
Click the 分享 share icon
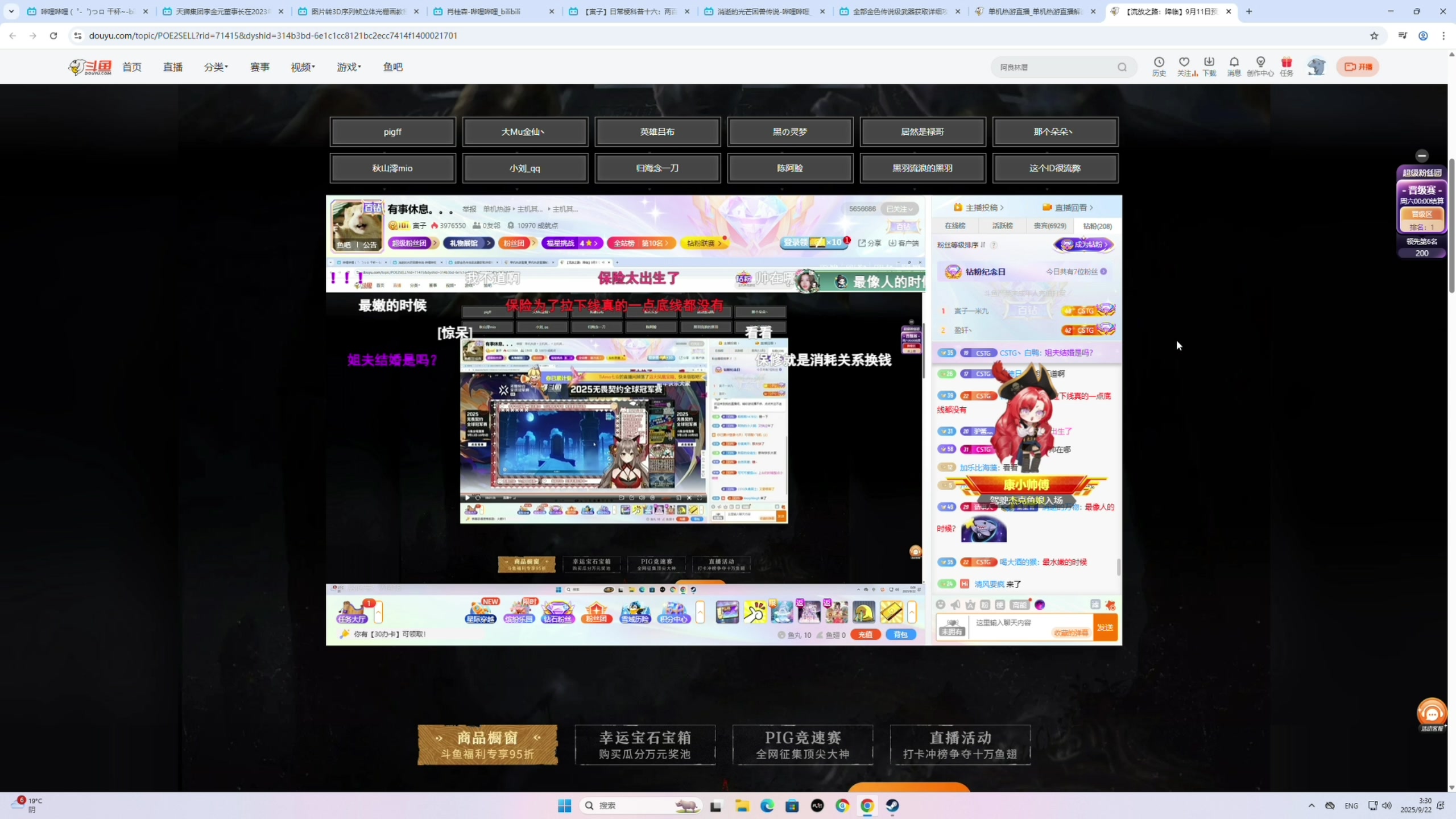pos(870,243)
